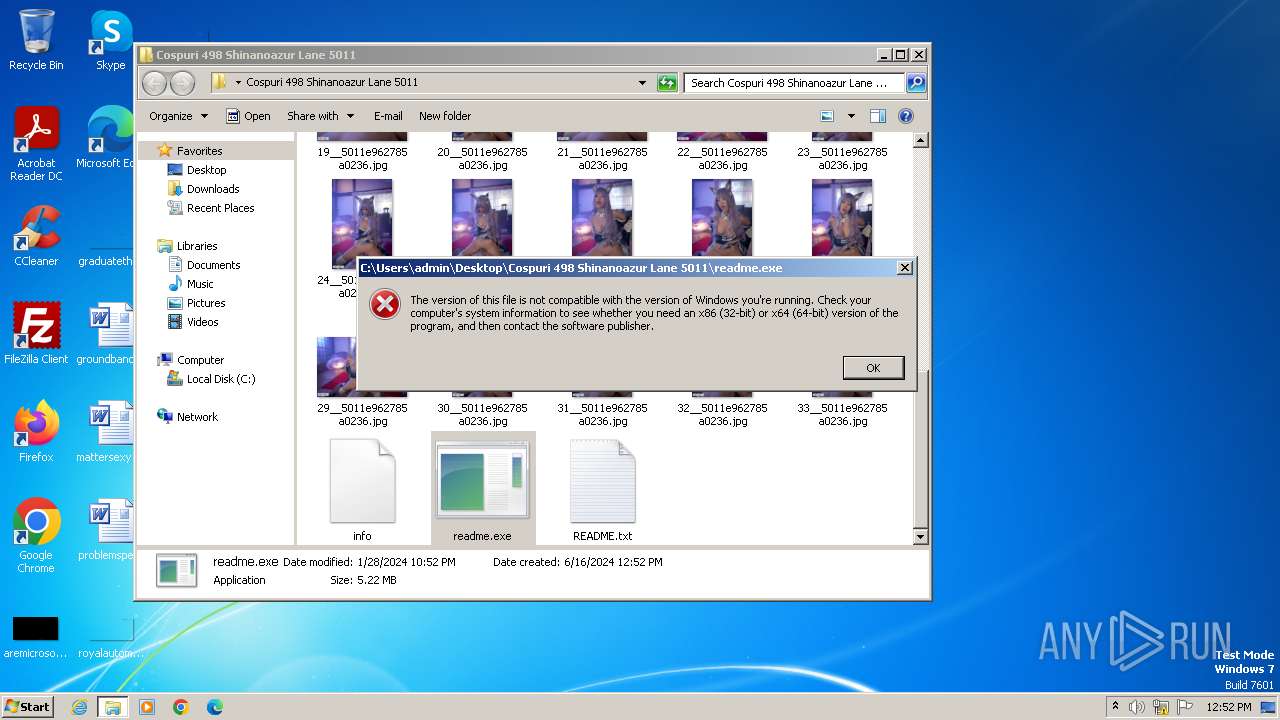1280x720 pixels.
Task: Open Internet Explorer from taskbar
Action: pos(79,707)
